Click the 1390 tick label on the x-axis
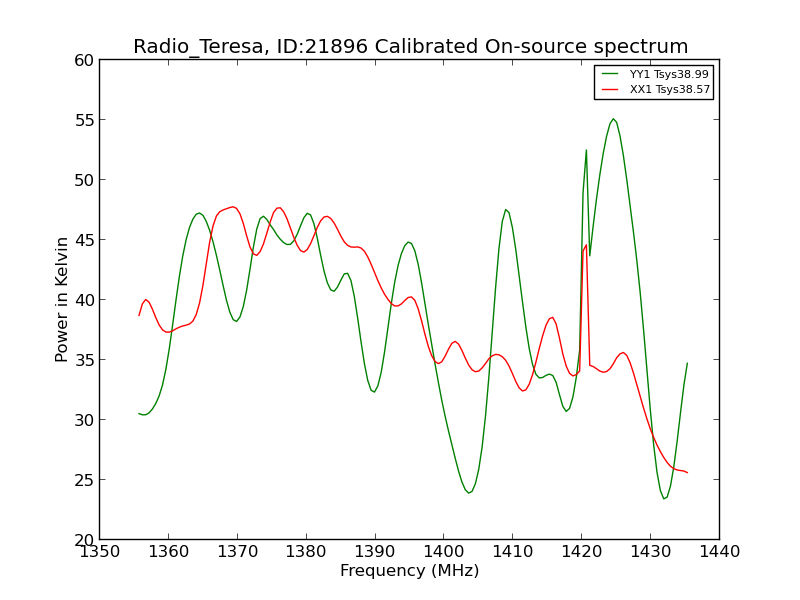Viewport: 800px width, 600px height. point(375,552)
